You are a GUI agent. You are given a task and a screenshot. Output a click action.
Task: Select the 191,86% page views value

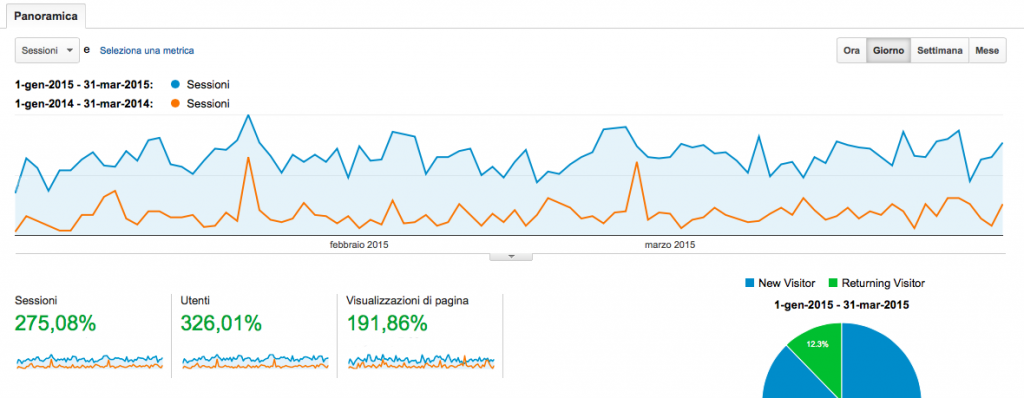coord(387,323)
